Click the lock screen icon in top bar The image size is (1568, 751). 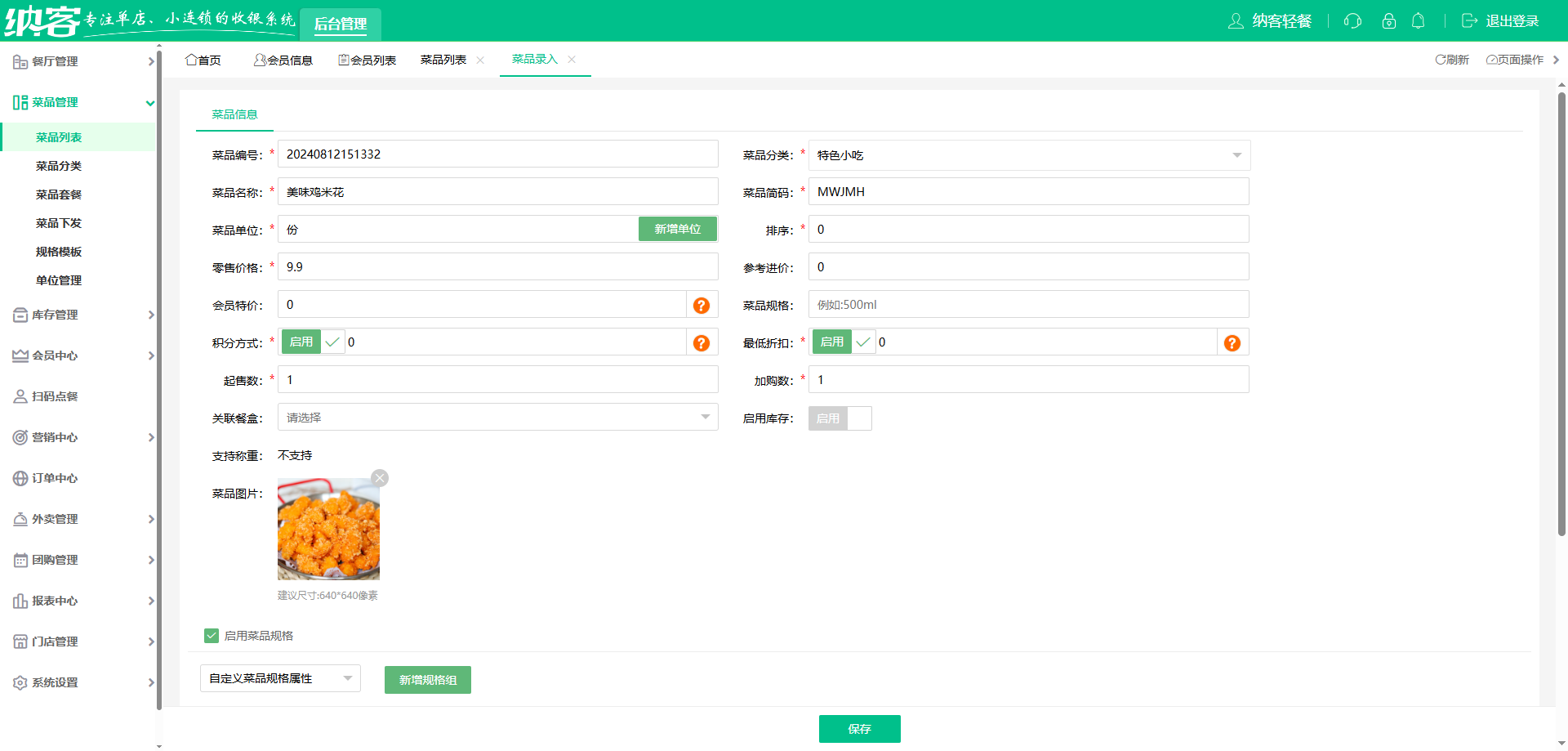[x=1388, y=21]
